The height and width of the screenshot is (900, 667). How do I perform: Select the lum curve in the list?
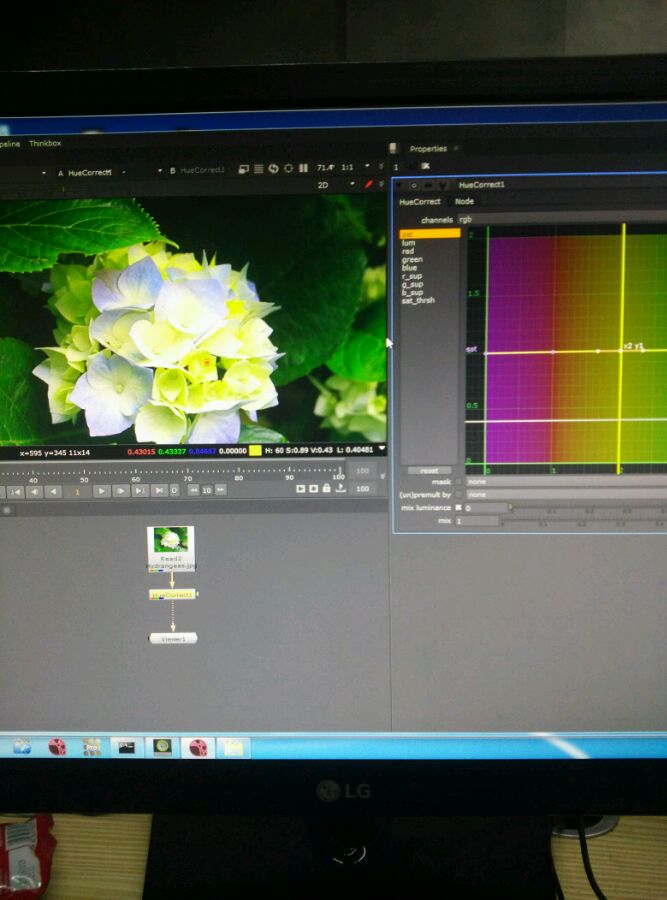(409, 243)
